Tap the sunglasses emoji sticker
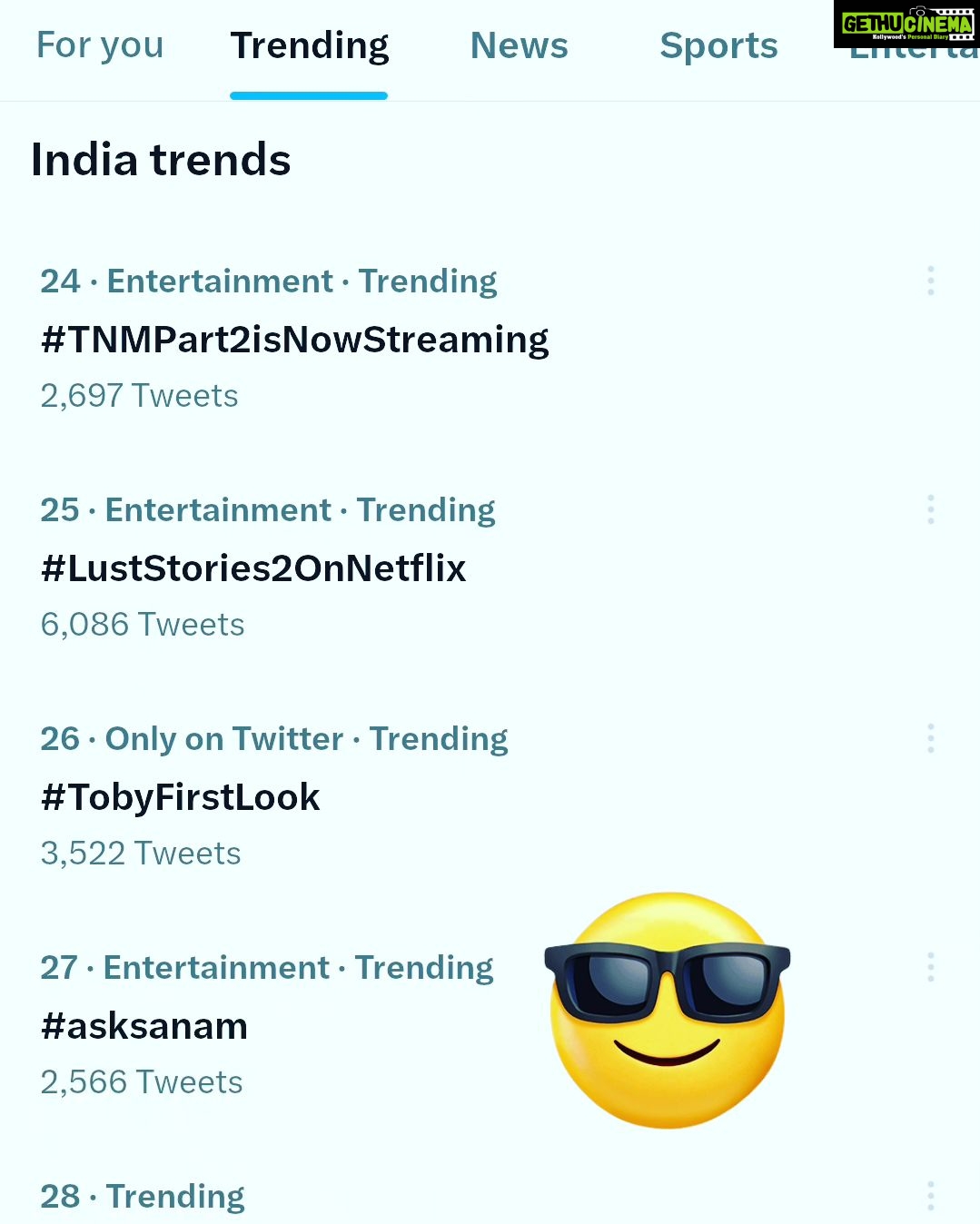The image size is (980, 1224). 668,1010
